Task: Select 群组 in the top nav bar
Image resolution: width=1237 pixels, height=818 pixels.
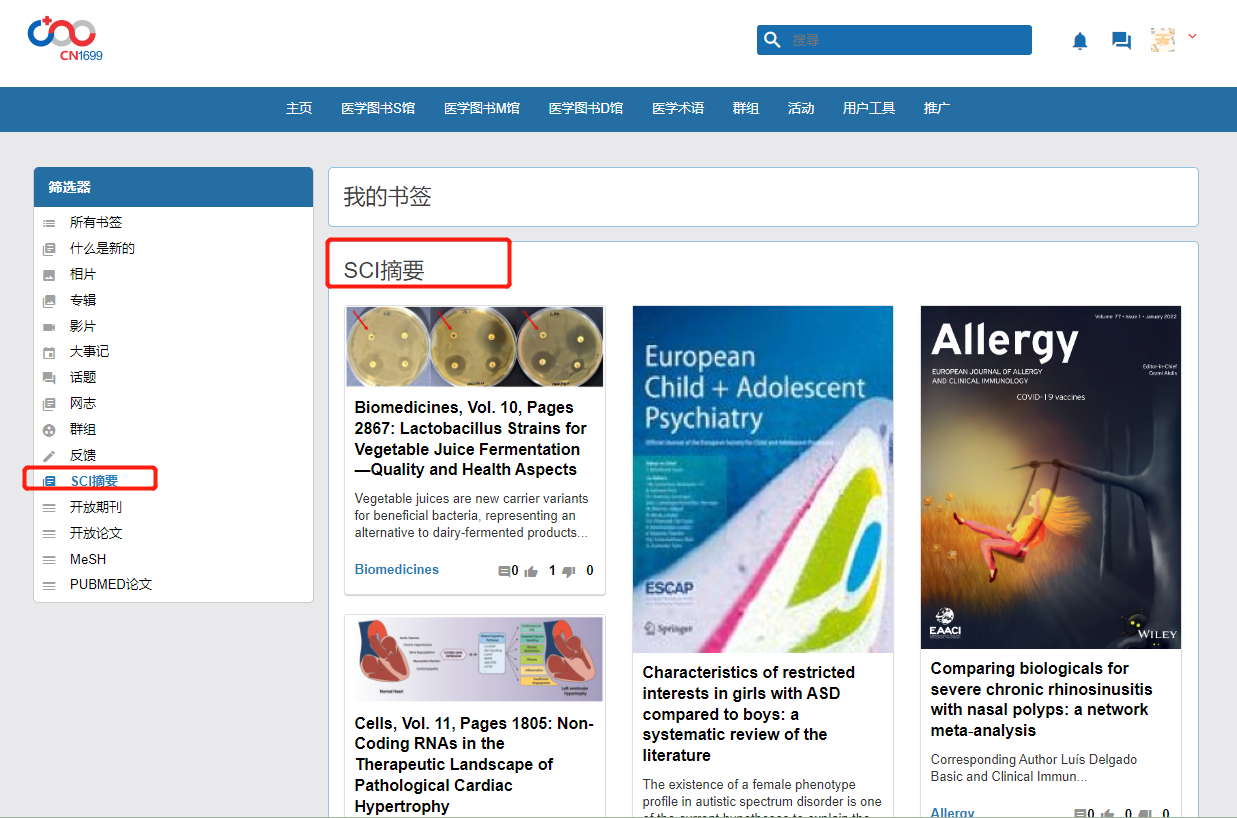Action: [x=745, y=108]
